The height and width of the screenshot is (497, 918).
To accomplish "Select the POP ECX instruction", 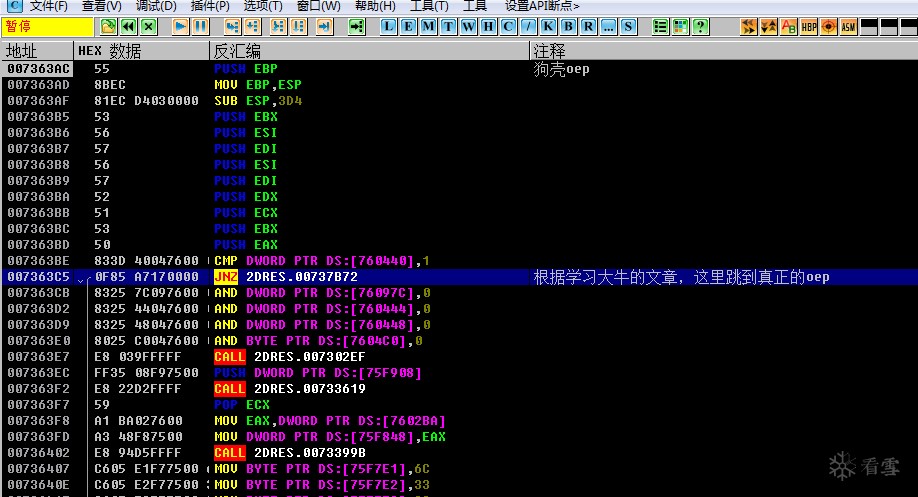I will click(x=242, y=405).
